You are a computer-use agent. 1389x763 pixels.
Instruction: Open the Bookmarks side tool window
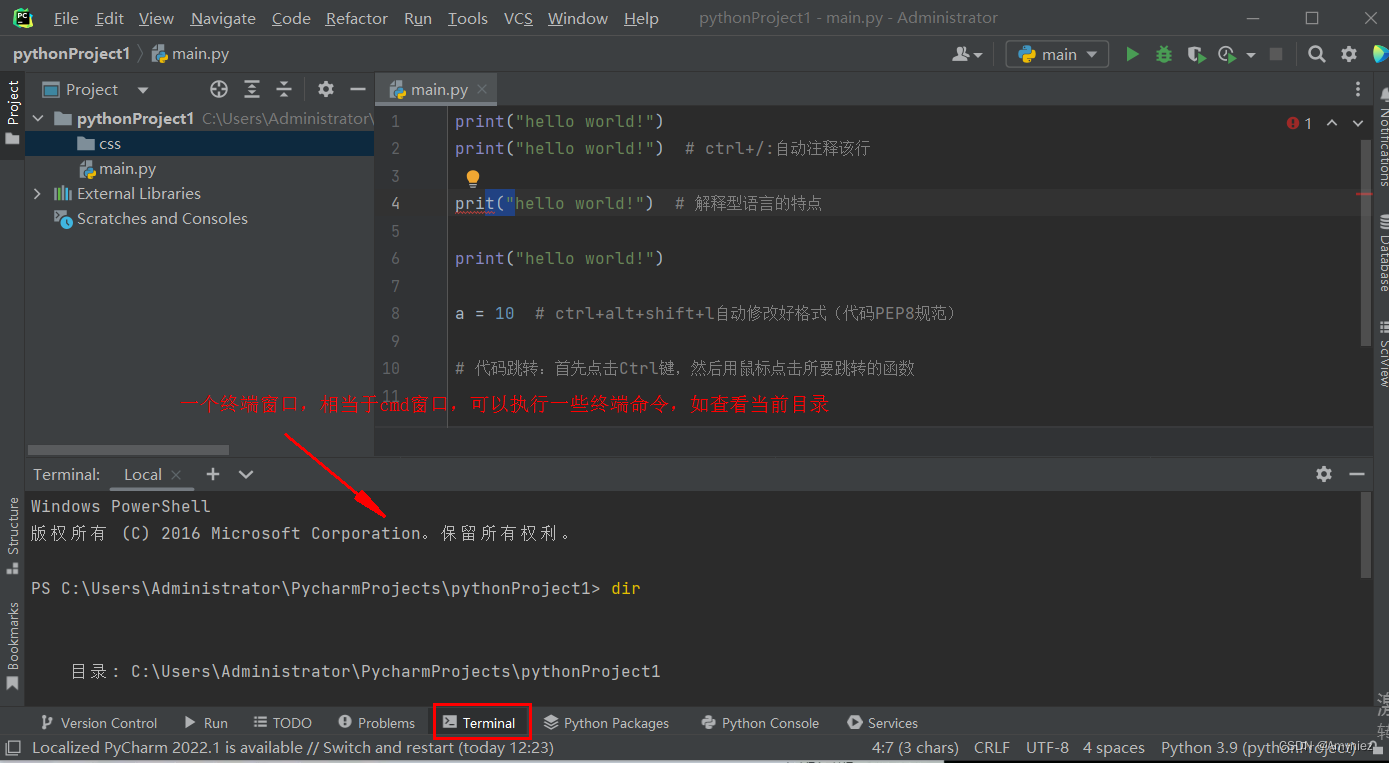[13, 645]
